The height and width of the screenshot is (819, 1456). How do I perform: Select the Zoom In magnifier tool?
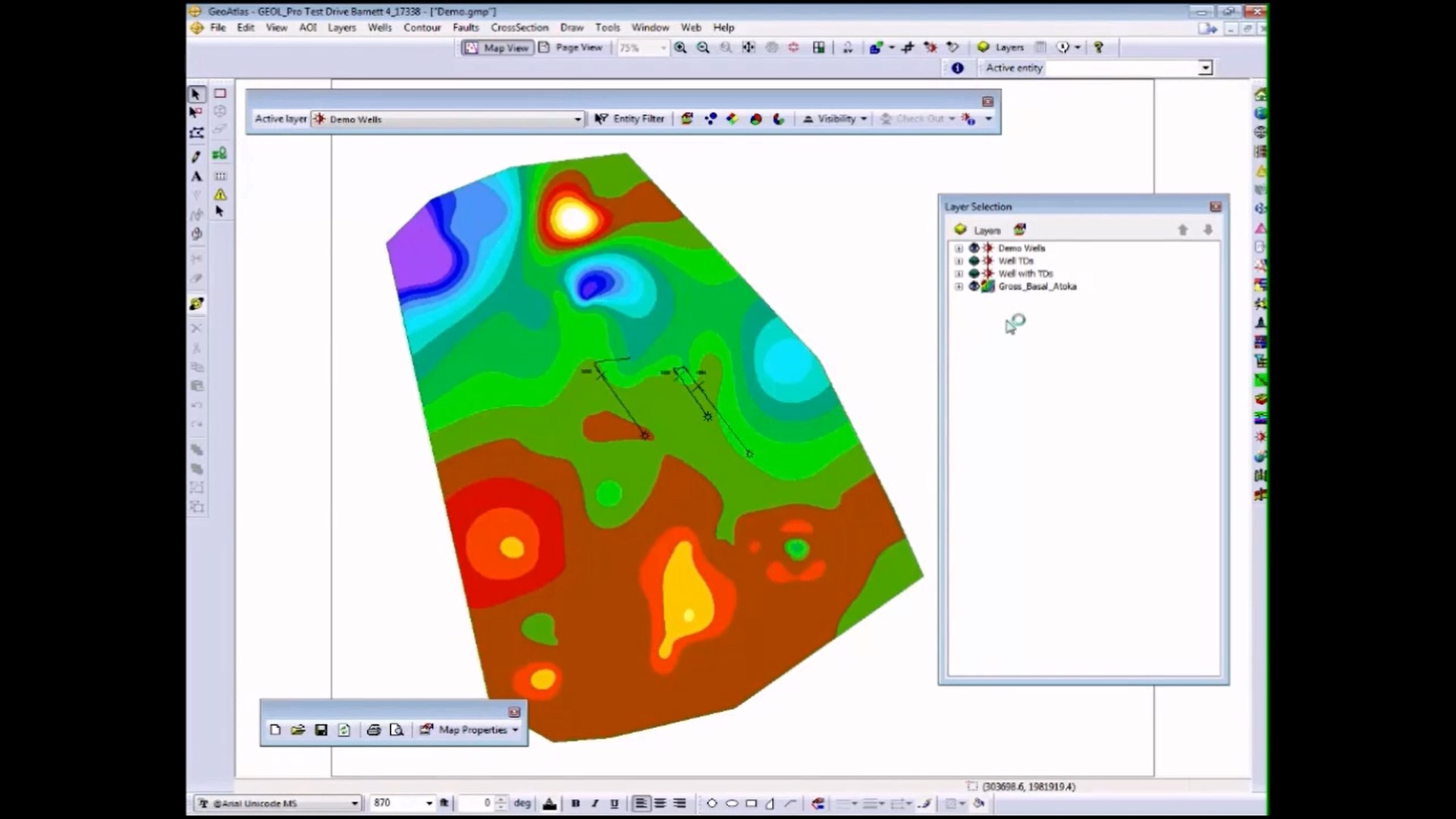click(x=680, y=47)
